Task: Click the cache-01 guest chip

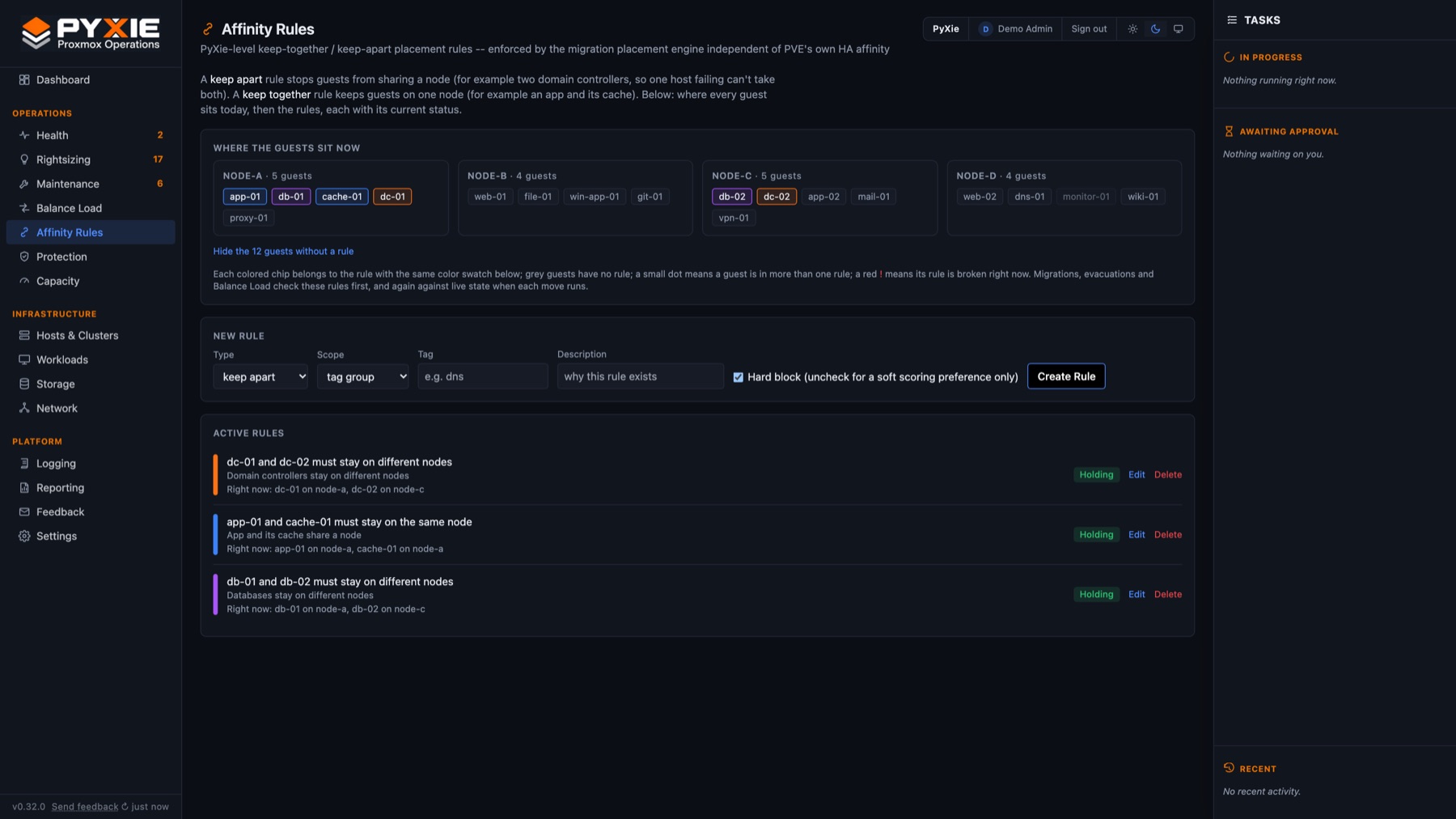Action: [x=341, y=197]
